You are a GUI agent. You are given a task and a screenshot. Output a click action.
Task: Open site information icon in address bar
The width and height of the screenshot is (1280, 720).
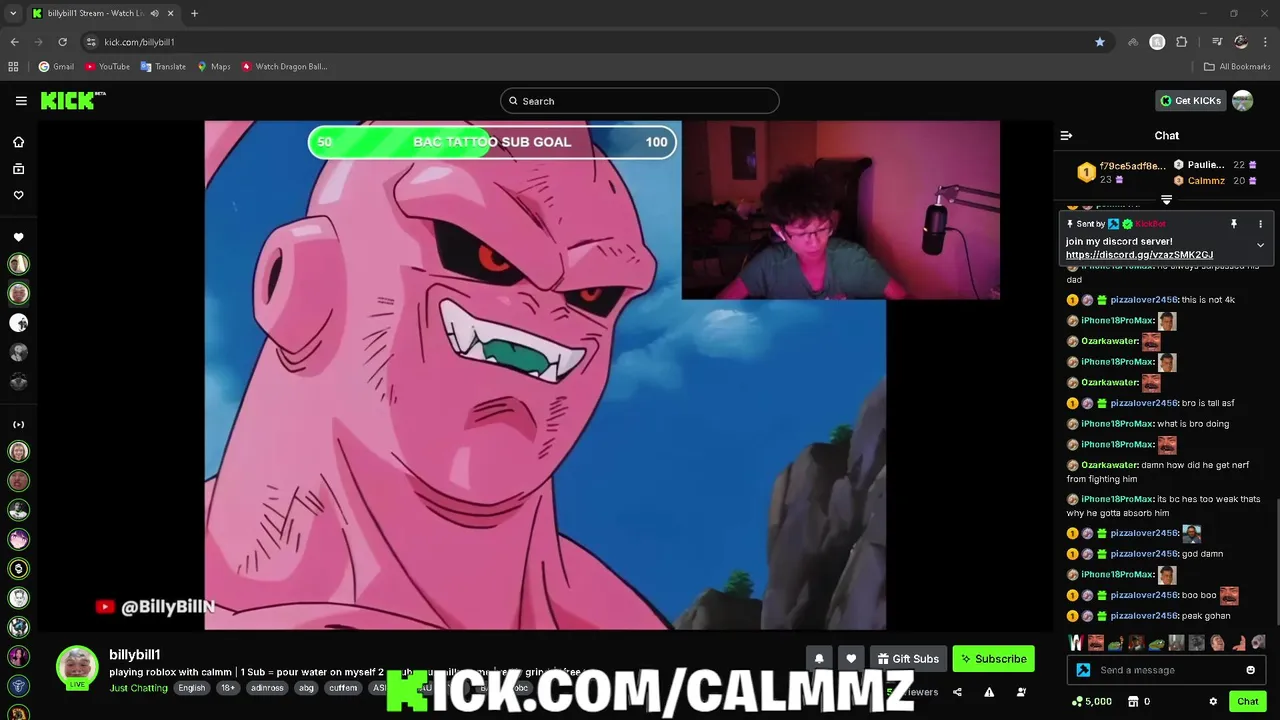click(91, 42)
